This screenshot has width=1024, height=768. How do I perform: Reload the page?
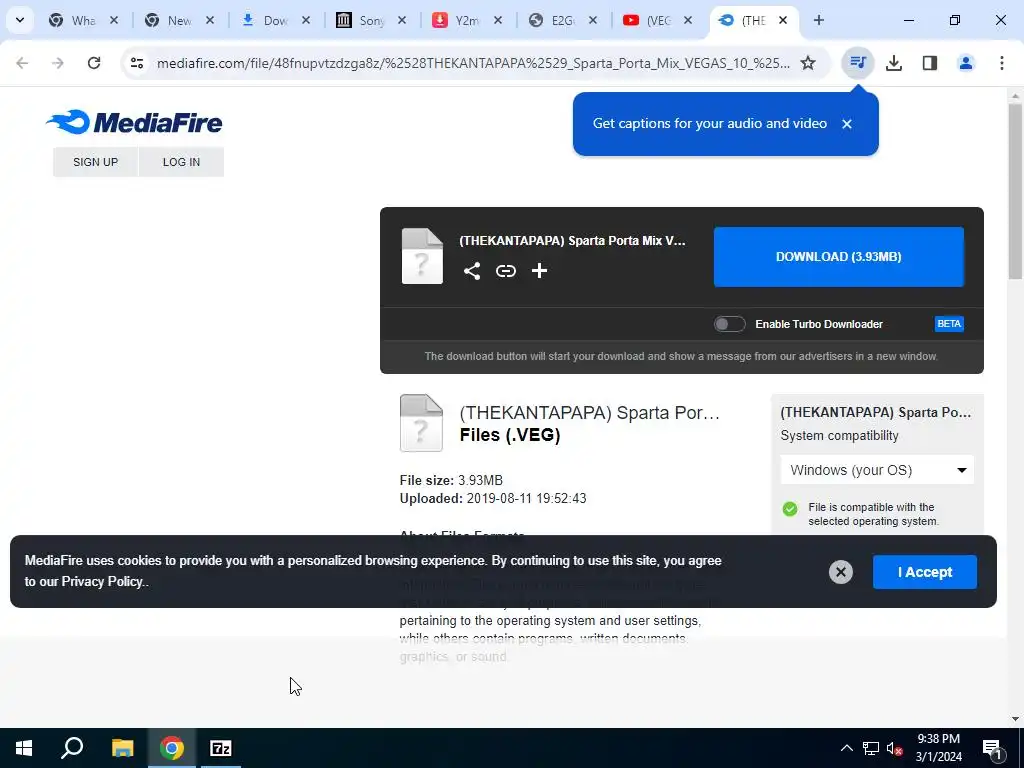94,63
